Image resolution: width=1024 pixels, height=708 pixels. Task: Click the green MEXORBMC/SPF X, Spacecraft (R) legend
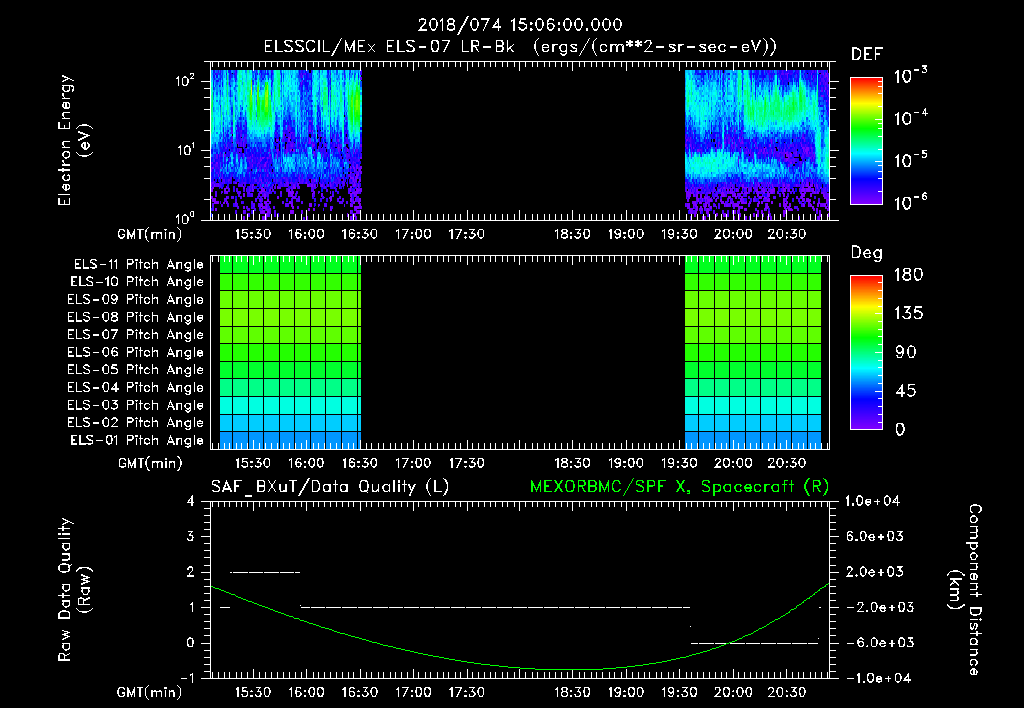679,487
